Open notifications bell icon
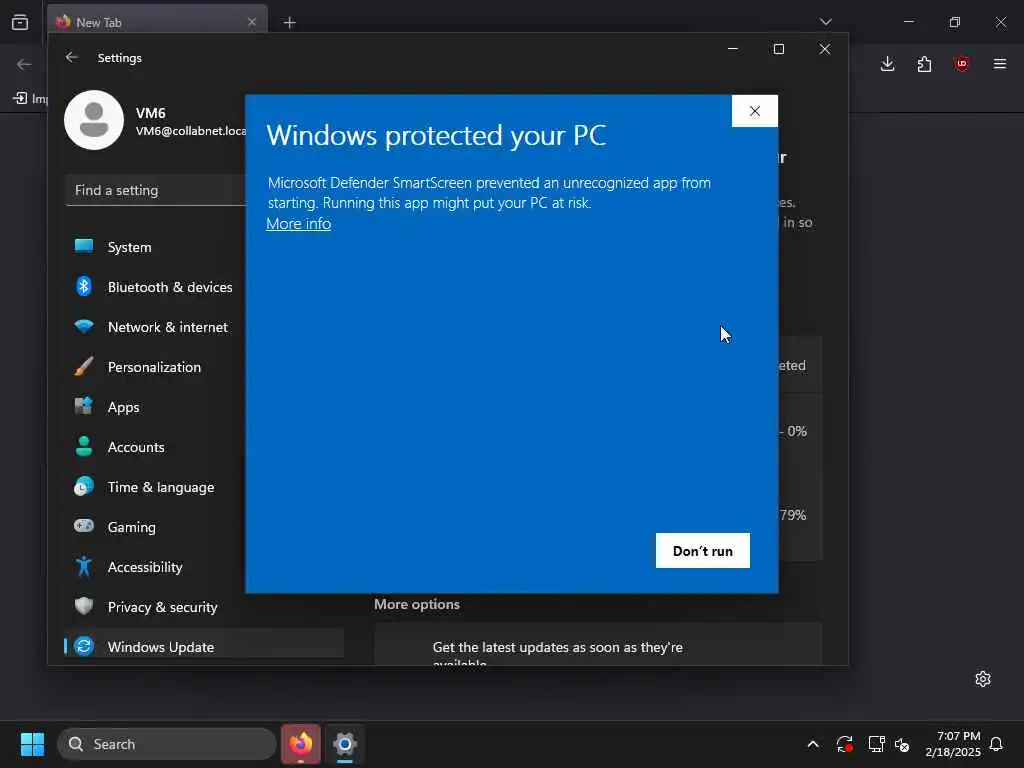This screenshot has width=1024, height=768. coord(996,744)
